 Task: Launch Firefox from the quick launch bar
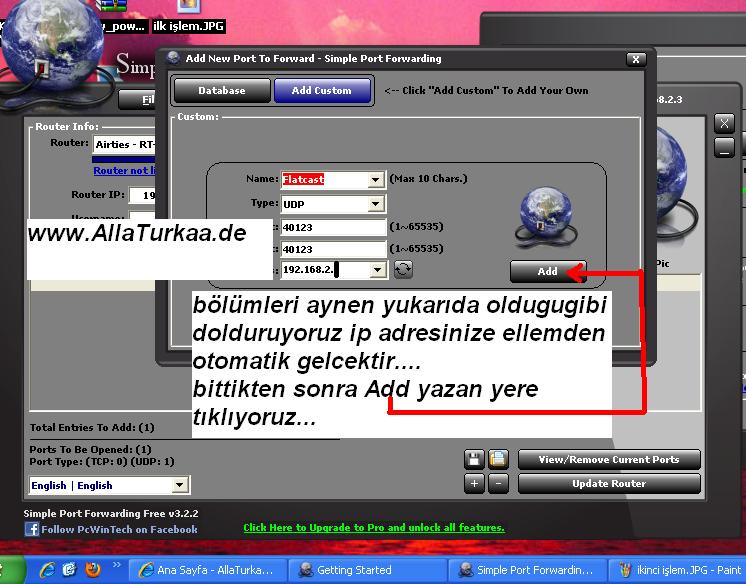(93, 570)
